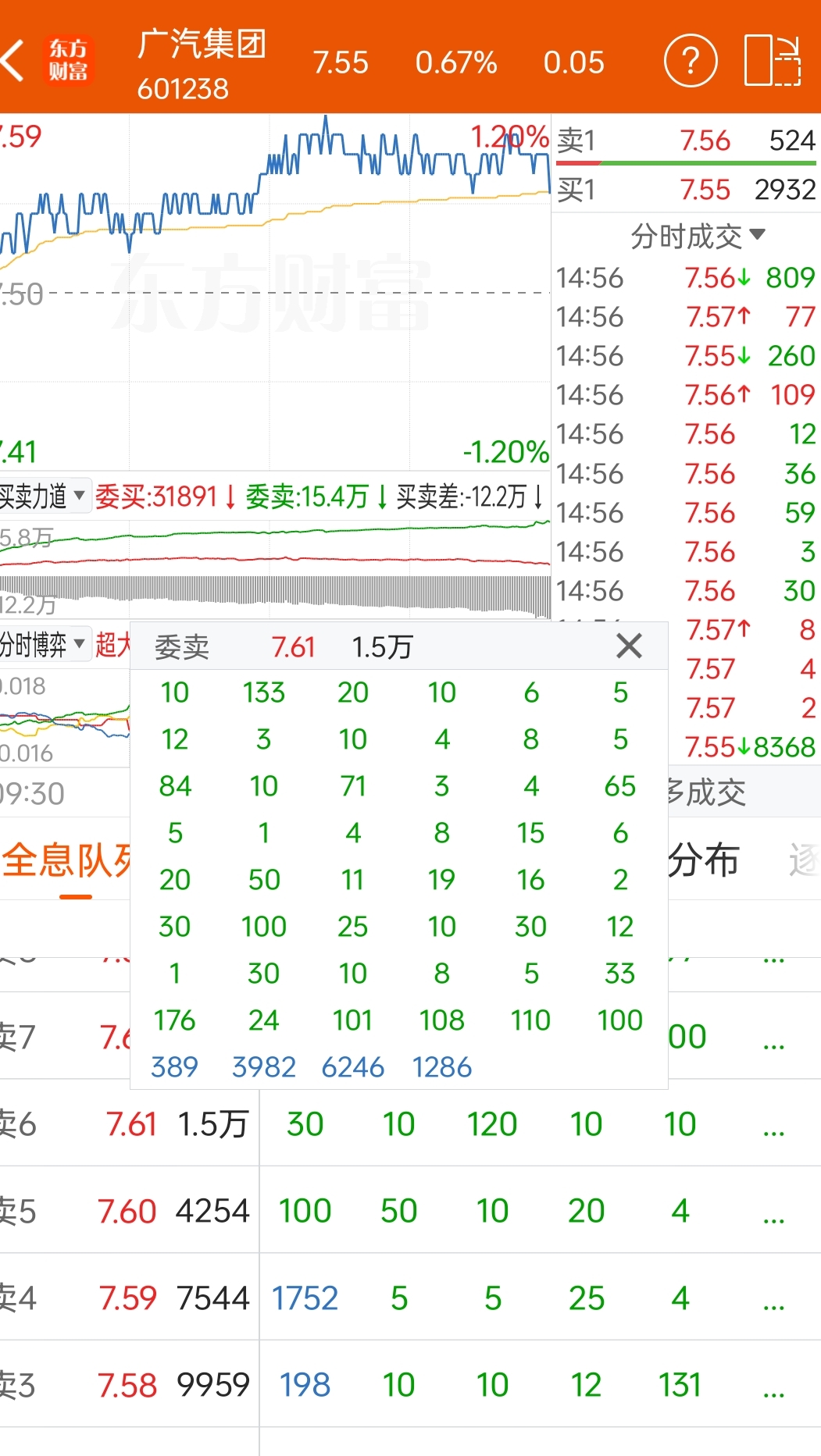This screenshot has height=1456, width=821.
Task: Tap order 198 in the 卖3 queue
Action: [305, 1385]
